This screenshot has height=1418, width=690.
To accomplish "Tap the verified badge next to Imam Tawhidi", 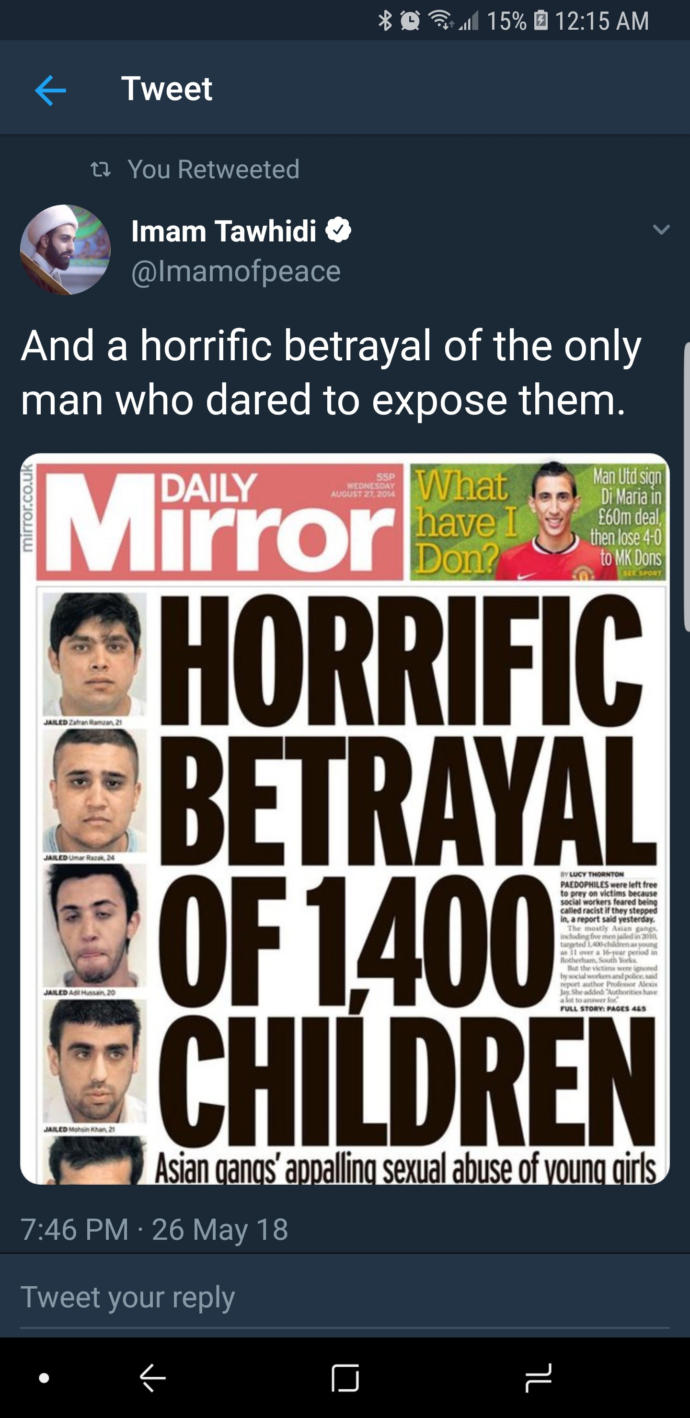I will 339,231.
